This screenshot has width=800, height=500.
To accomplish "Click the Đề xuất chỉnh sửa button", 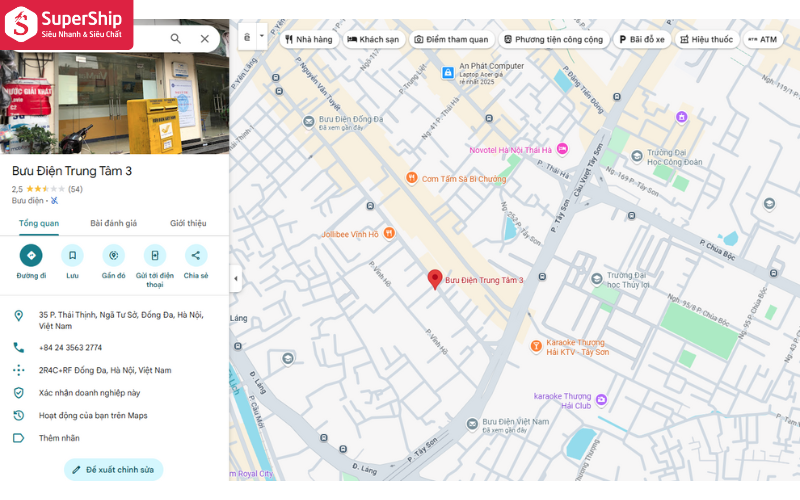I will tap(113, 469).
